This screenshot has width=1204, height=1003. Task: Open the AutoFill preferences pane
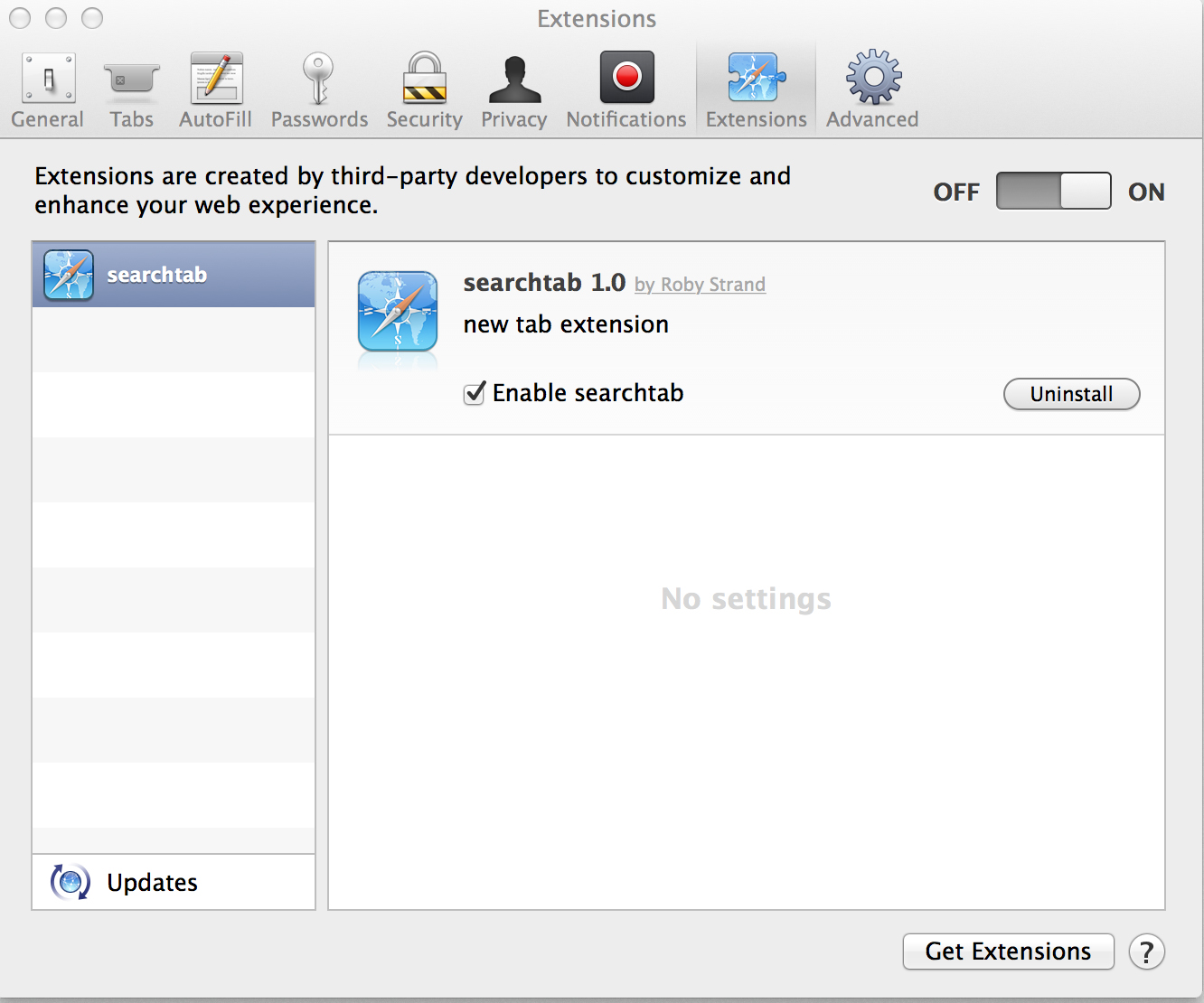[215, 90]
